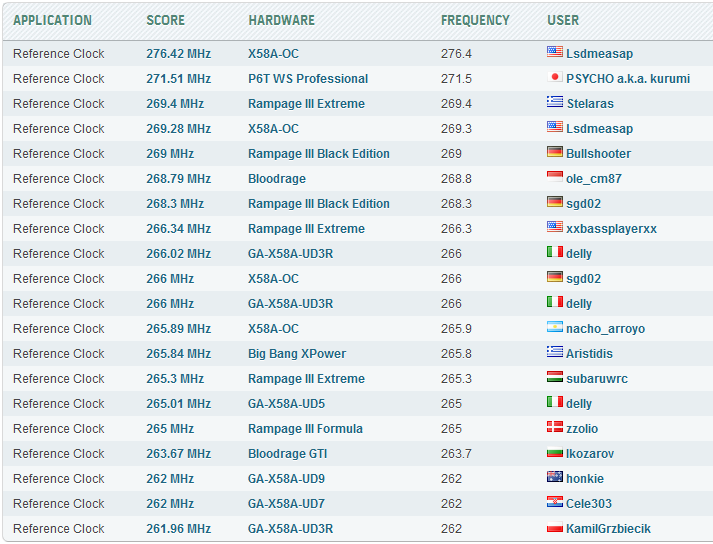
Task: Open the 268.79 MHz score link
Action: [x=179, y=179]
